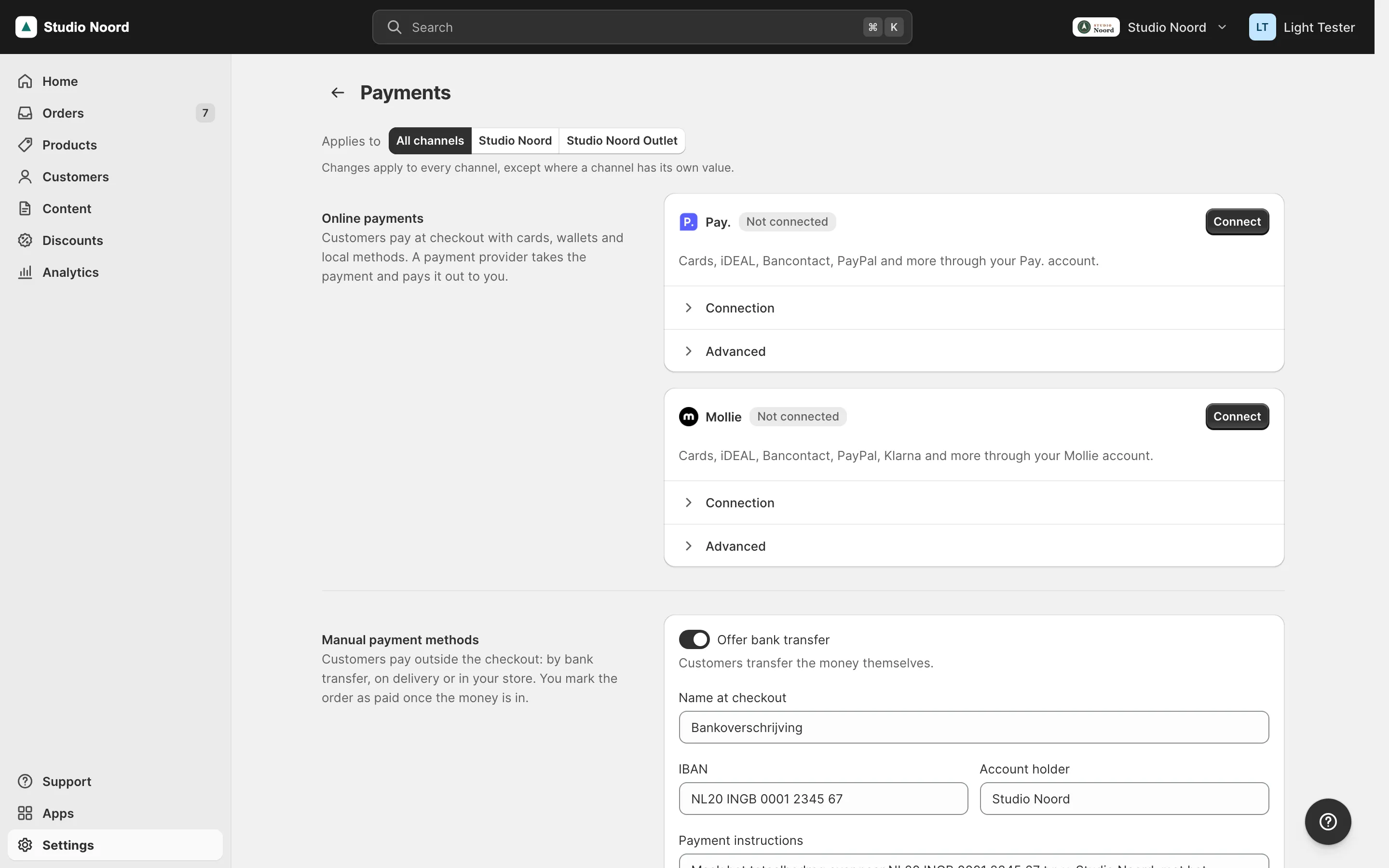The height and width of the screenshot is (868, 1389).
Task: Open the floating help button
Action: (x=1328, y=822)
